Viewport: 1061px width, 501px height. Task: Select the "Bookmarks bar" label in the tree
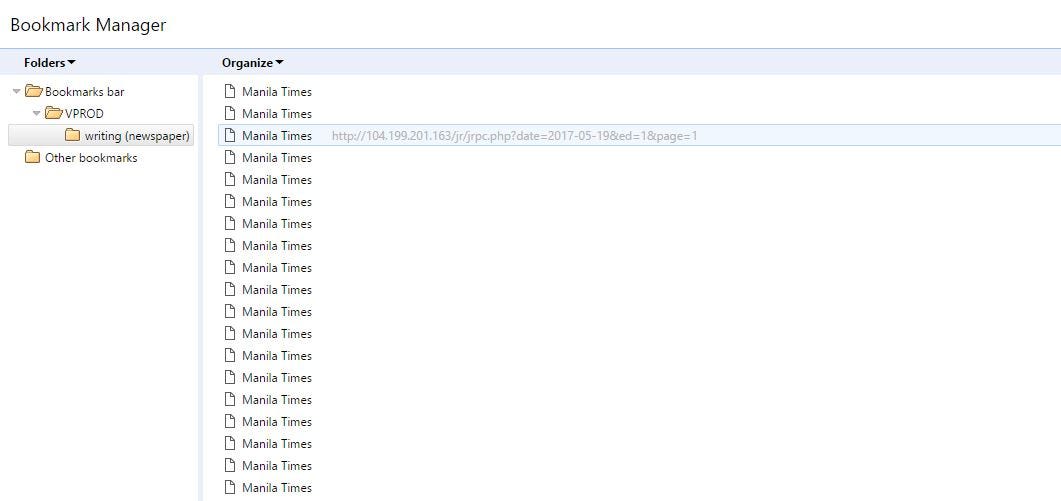(85, 91)
